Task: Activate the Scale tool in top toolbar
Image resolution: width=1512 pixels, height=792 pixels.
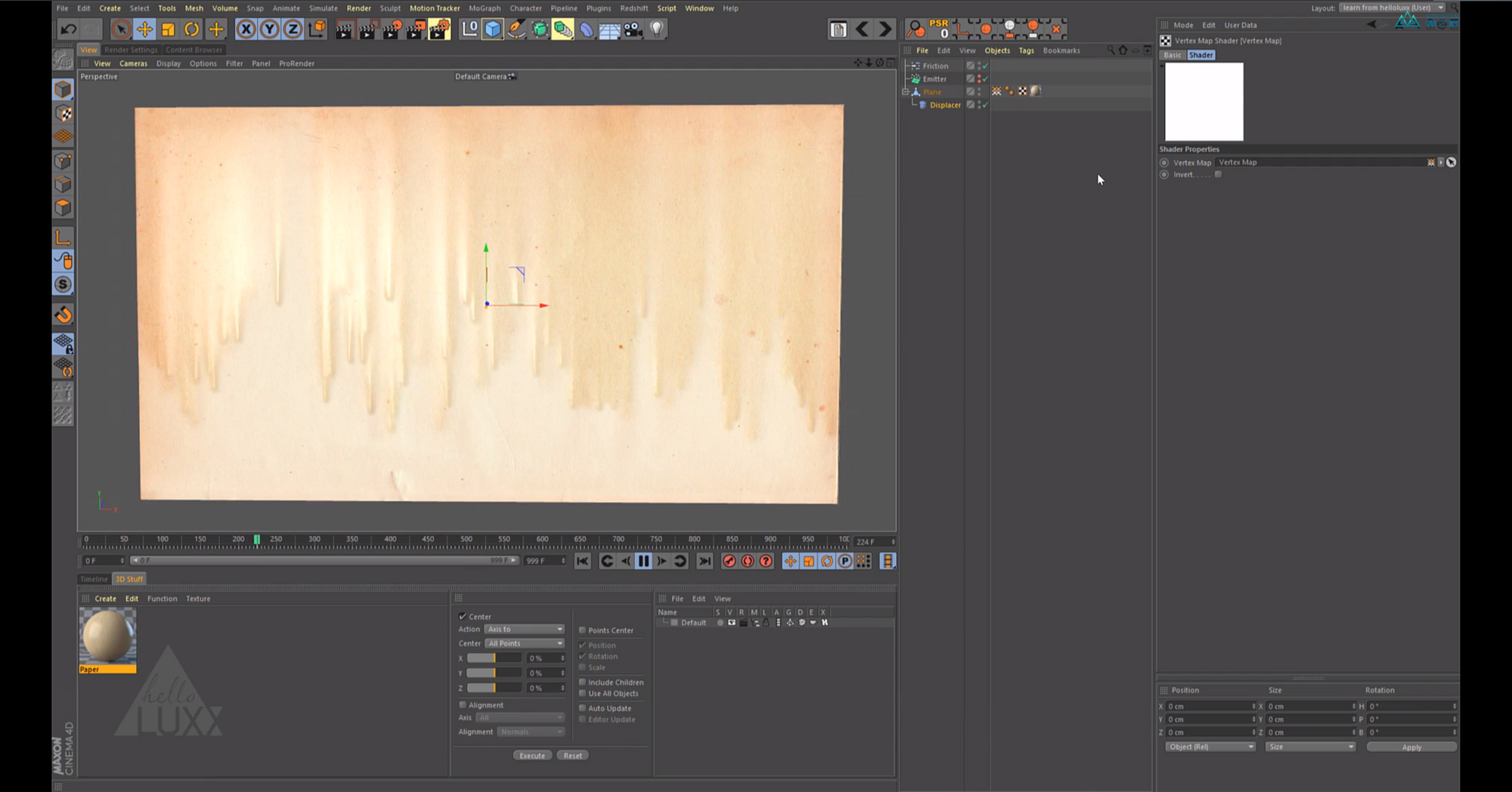Action: pos(168,29)
